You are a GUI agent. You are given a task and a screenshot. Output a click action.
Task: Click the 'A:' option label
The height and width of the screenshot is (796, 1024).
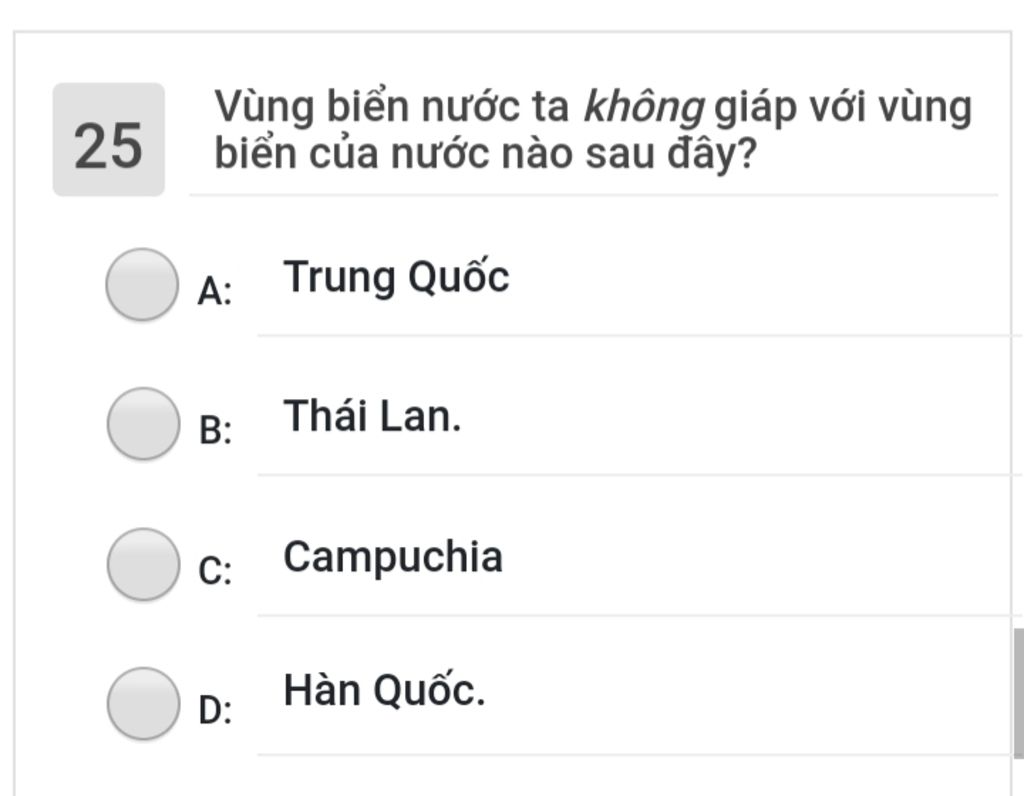point(215,291)
